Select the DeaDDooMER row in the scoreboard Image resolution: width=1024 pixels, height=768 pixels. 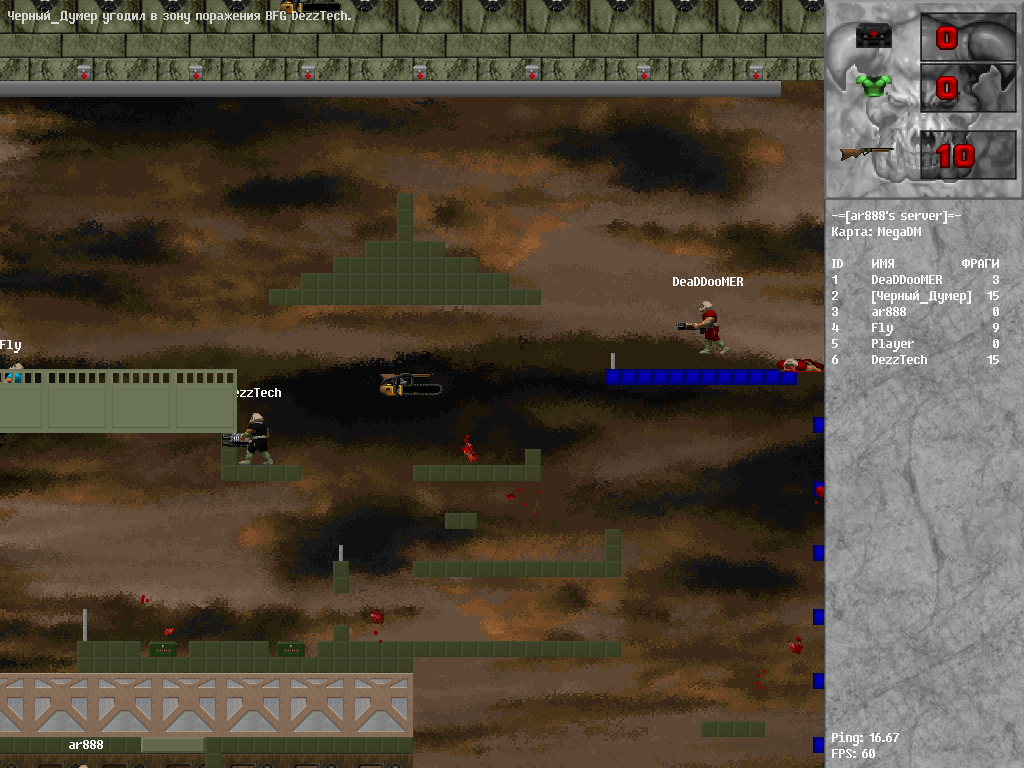click(915, 280)
